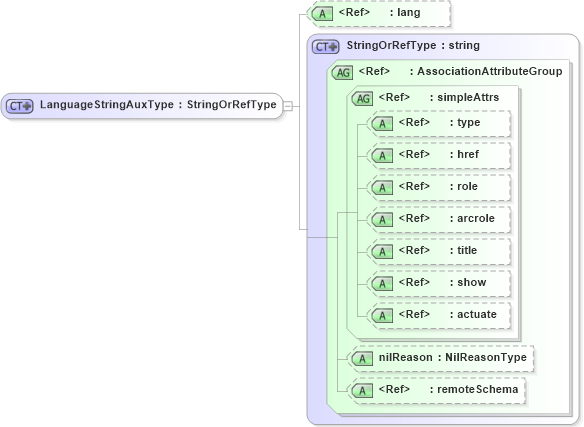The width and height of the screenshot is (584, 427).
Task: Click the AG icon of simpleAttrs
Action: click(362, 98)
